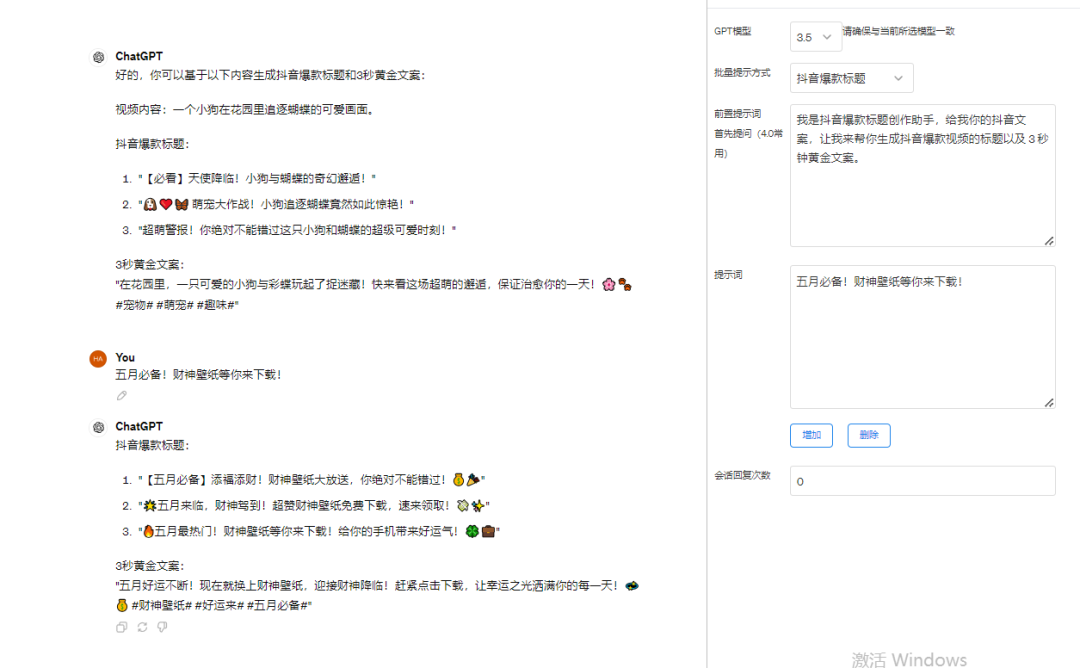This screenshot has width=1080, height=668.
Task: Click the resize grip of 前置提示词 textarea
Action: coord(1051,242)
